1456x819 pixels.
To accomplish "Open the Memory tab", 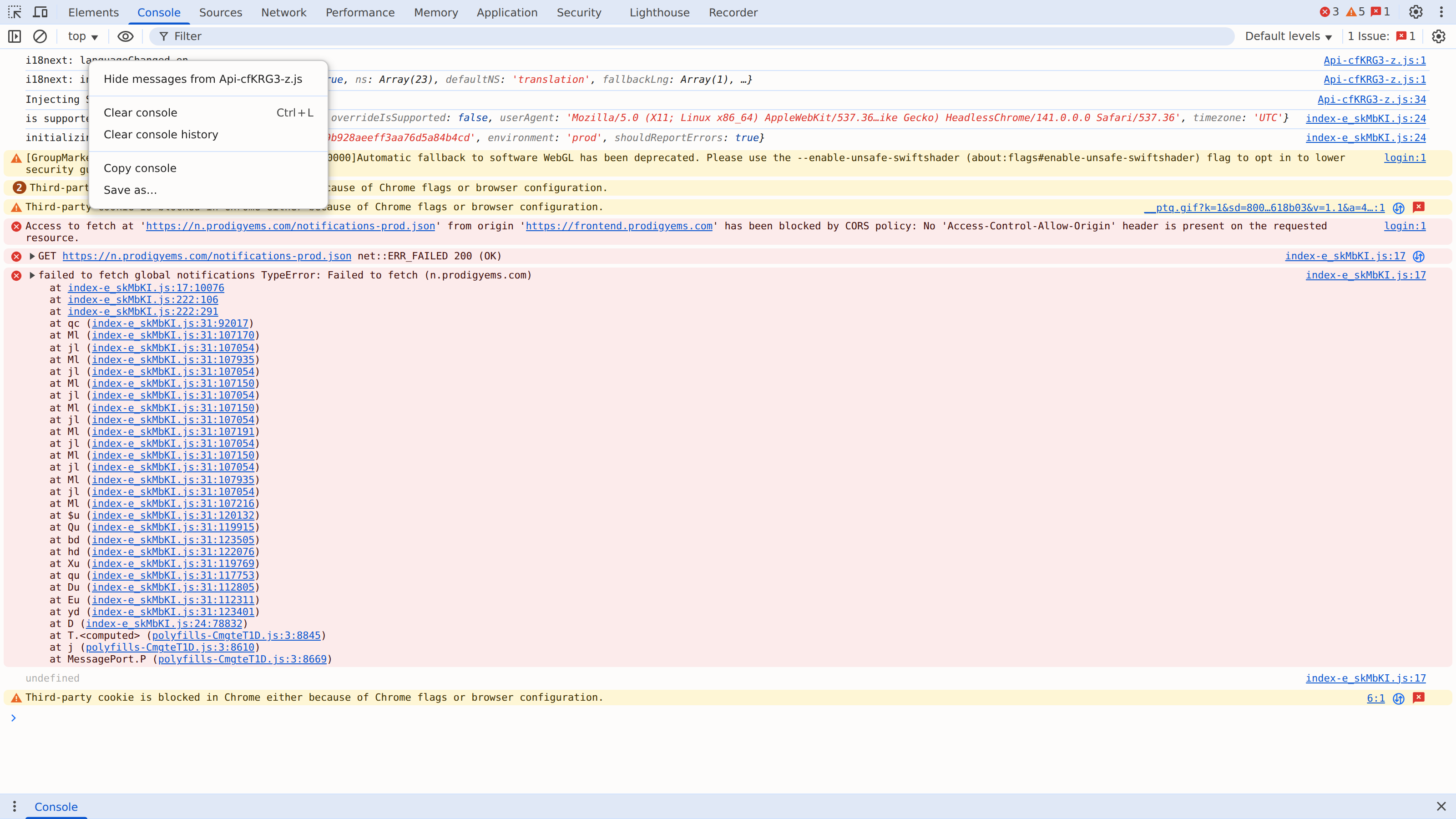I will 436,12.
